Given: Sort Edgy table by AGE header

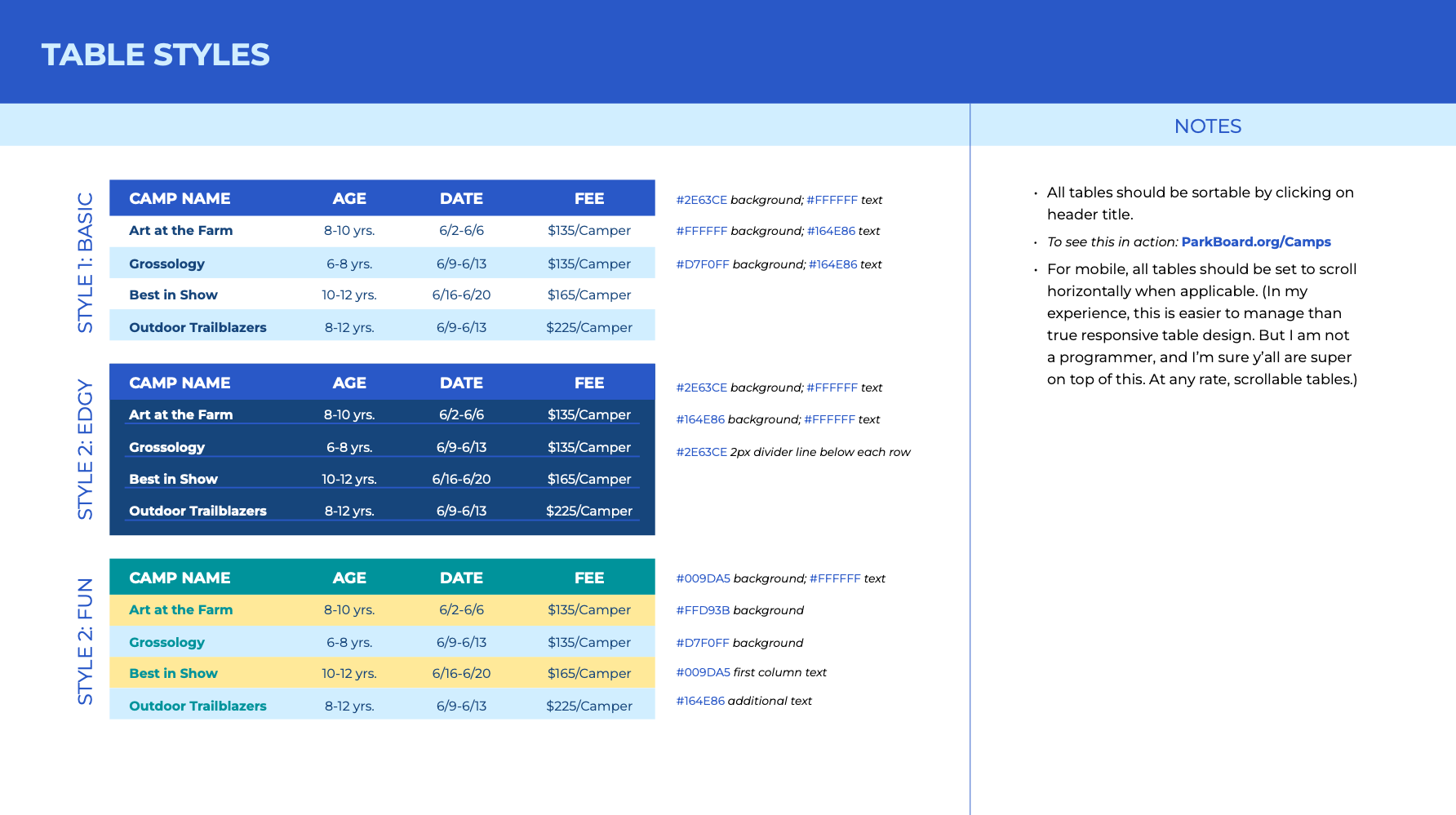Looking at the screenshot, I should click(x=349, y=383).
